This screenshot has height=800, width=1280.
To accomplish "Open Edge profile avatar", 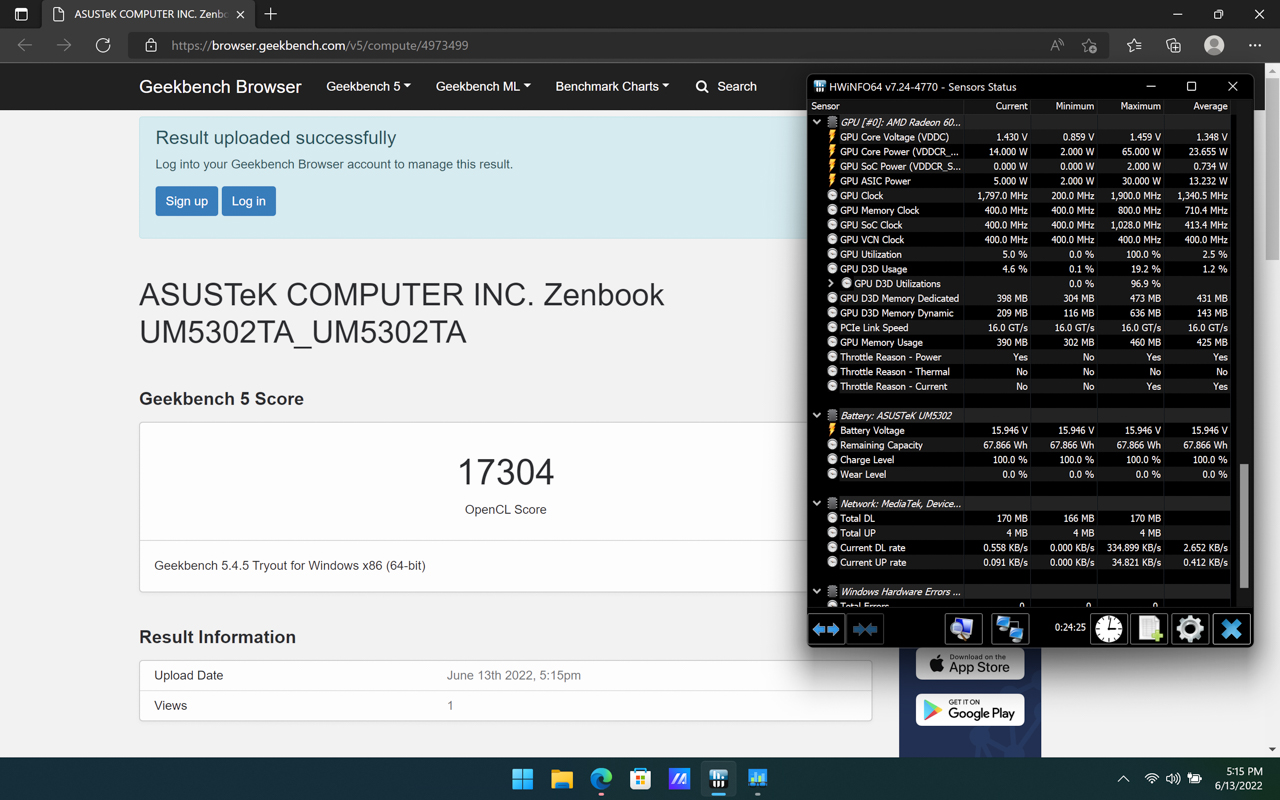I will click(1214, 45).
